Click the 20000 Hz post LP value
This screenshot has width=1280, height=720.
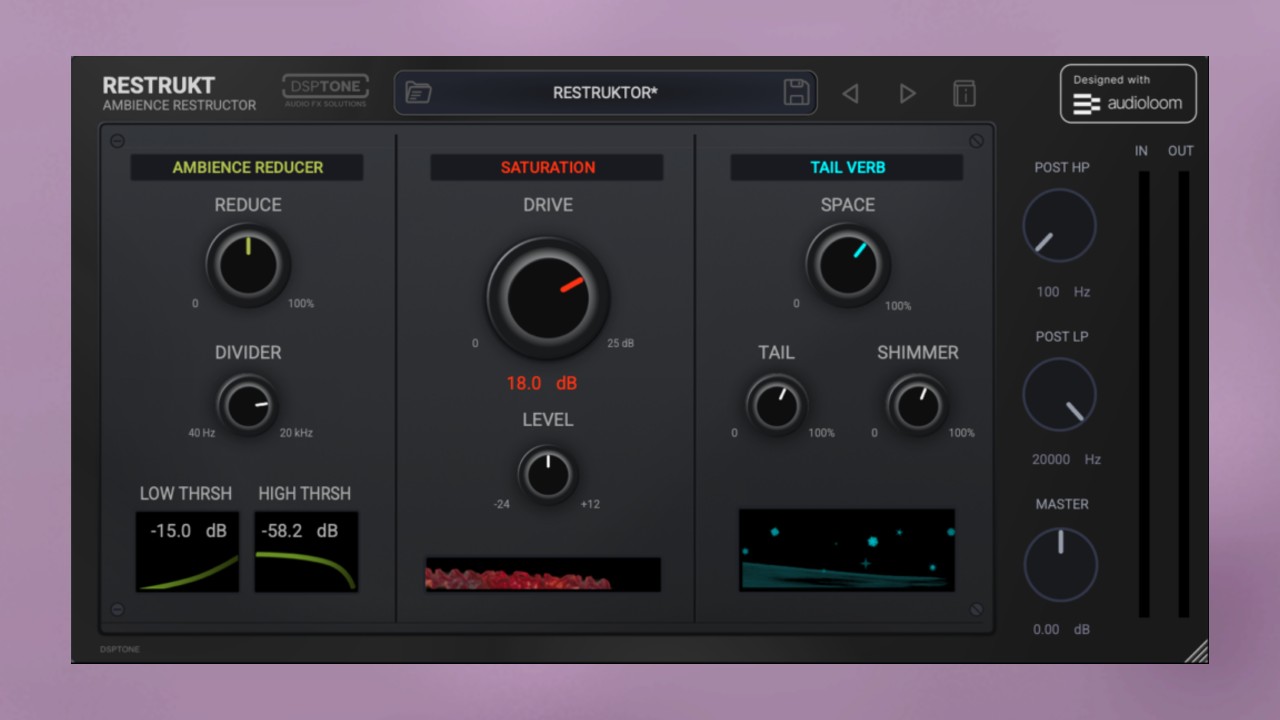click(1066, 460)
